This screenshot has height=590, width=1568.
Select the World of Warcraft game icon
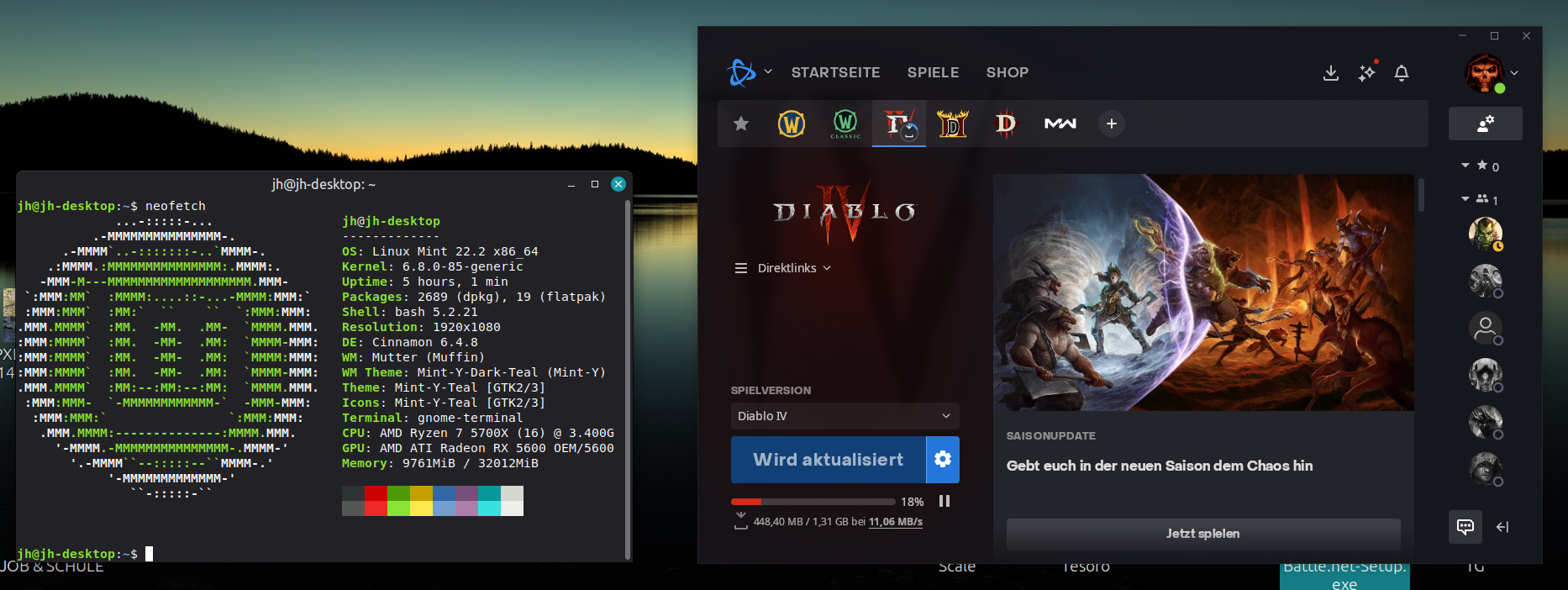pyautogui.click(x=792, y=124)
